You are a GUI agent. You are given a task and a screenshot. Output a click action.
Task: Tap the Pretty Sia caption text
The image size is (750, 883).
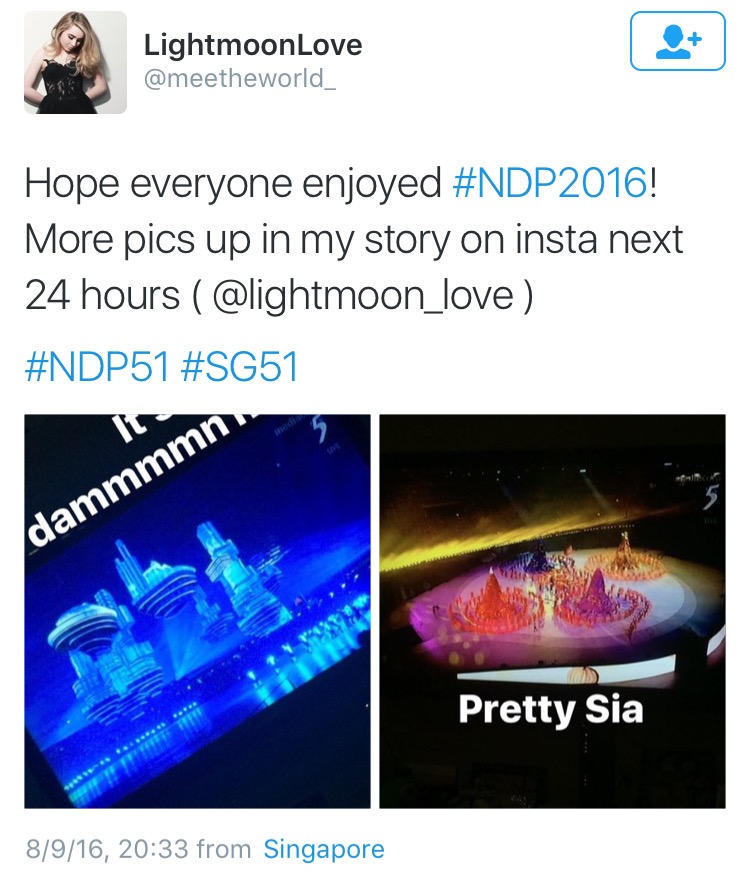click(x=551, y=710)
